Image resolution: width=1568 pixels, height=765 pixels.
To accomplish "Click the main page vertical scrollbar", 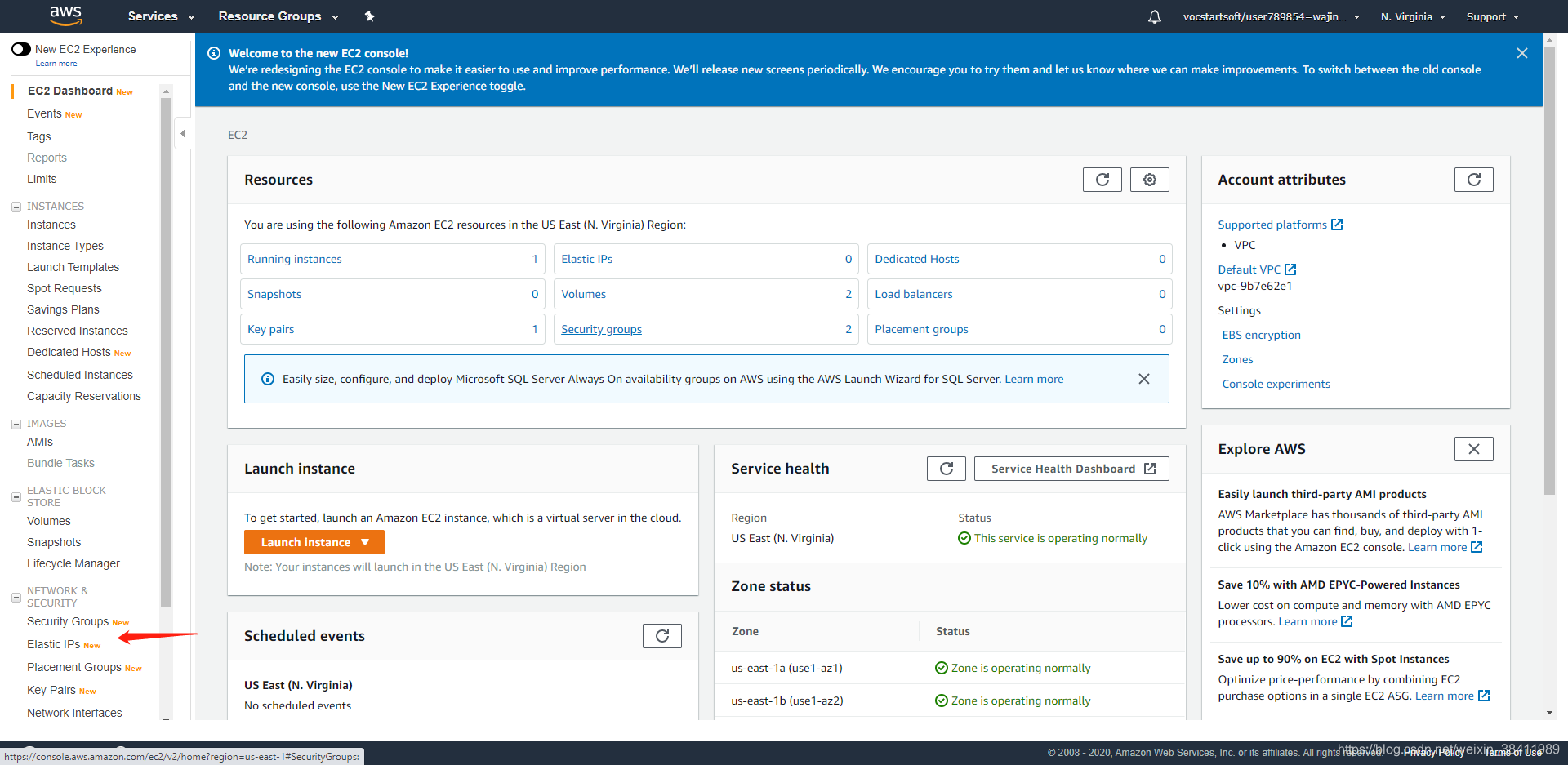I will pyautogui.click(x=1549, y=269).
